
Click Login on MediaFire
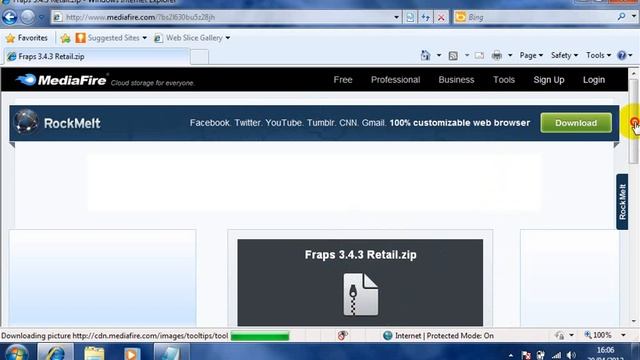pos(594,80)
